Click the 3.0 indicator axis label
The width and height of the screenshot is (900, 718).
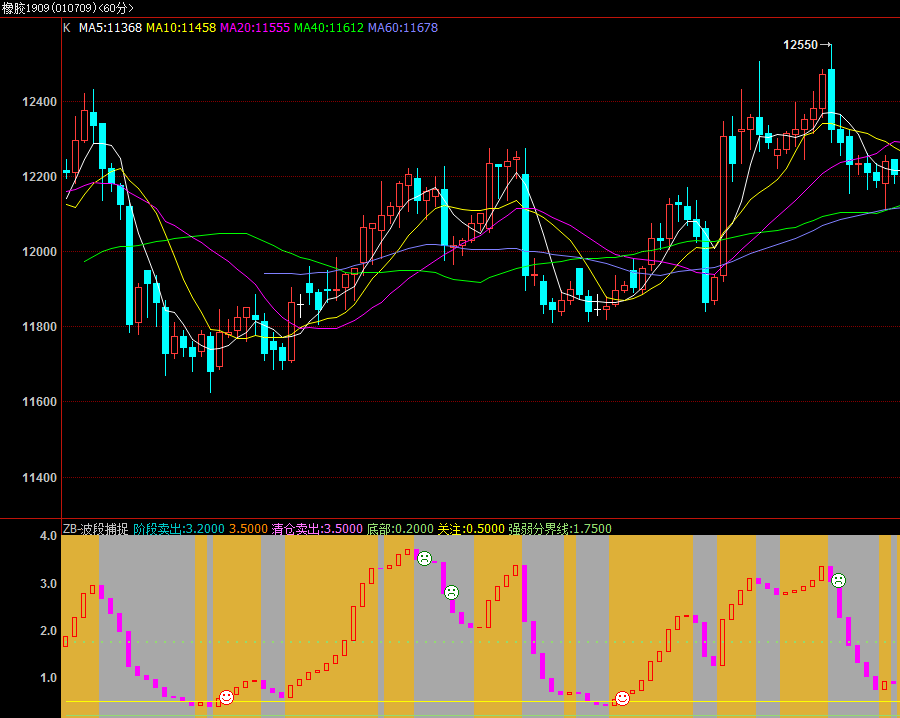pyautogui.click(x=48, y=584)
